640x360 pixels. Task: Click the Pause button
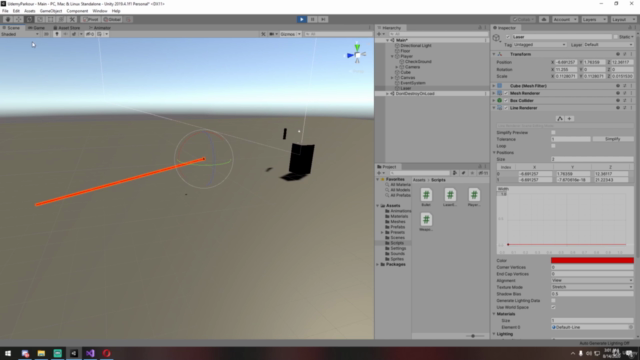pyautogui.click(x=313, y=19)
